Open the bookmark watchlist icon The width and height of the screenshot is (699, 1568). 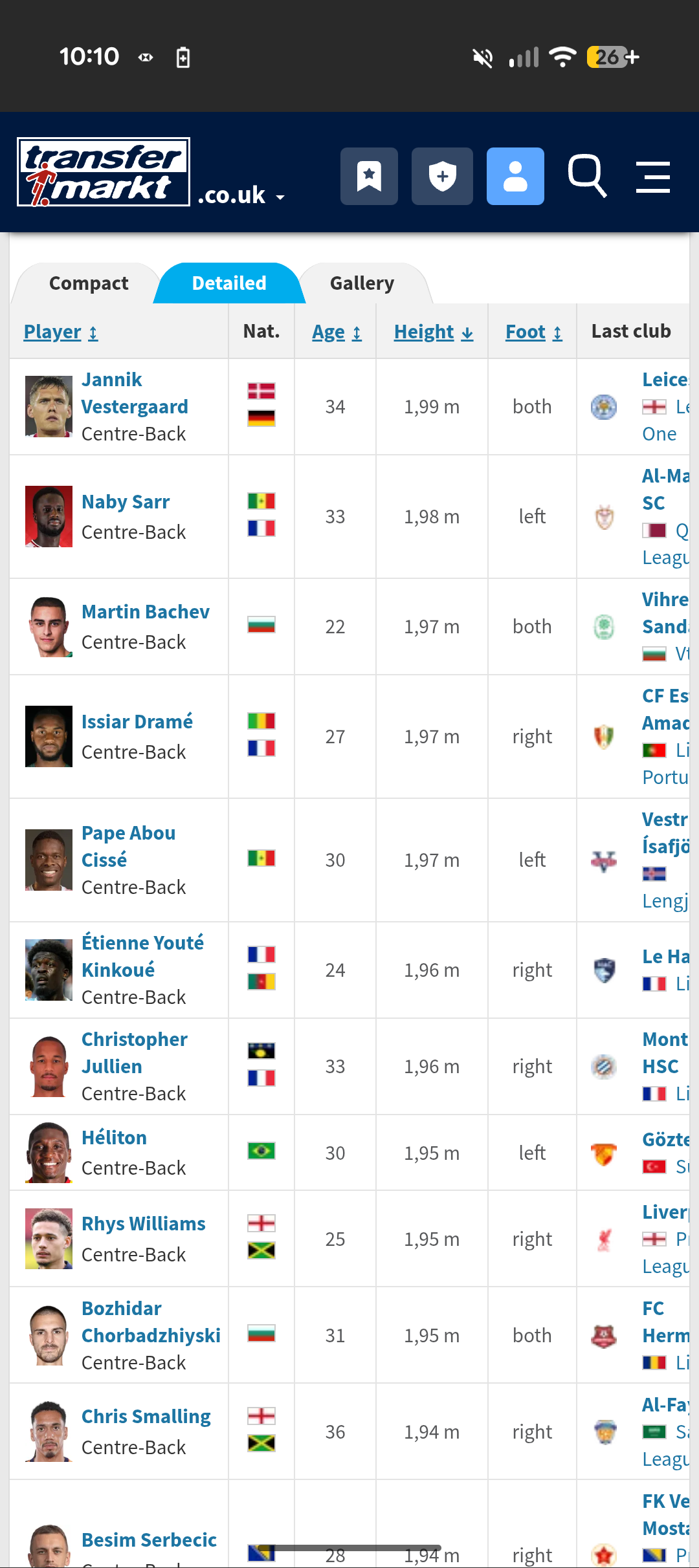(369, 176)
